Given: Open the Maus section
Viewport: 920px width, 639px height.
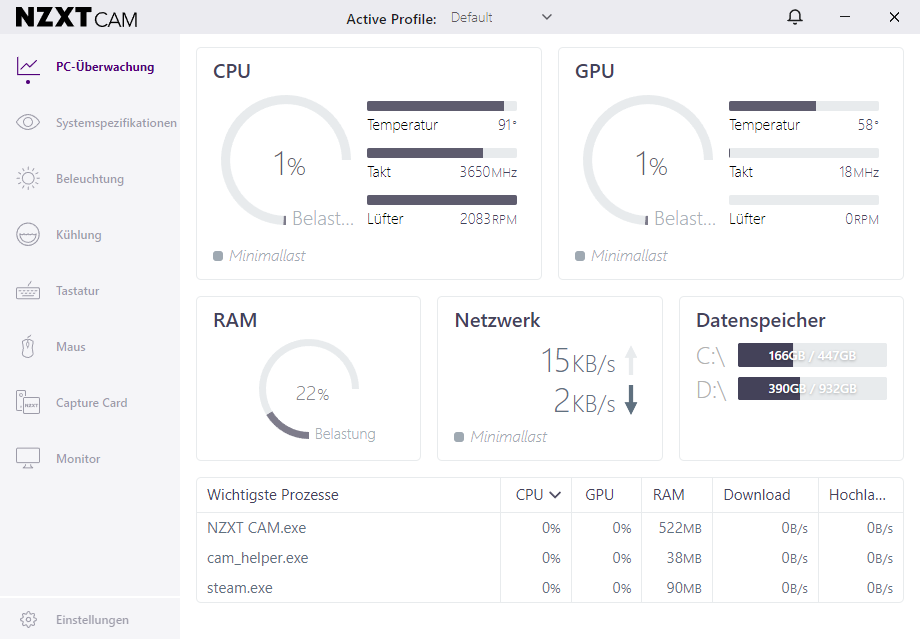Looking at the screenshot, I should click(x=90, y=347).
